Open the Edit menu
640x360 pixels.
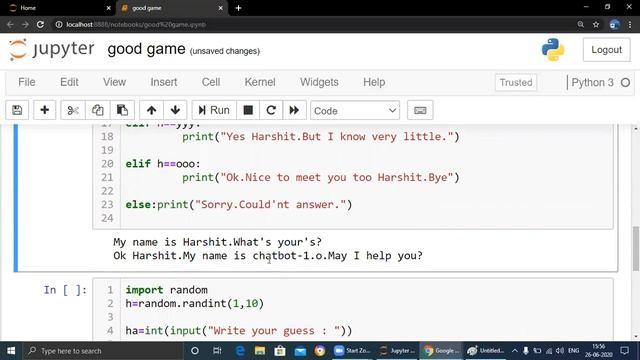pyautogui.click(x=69, y=82)
